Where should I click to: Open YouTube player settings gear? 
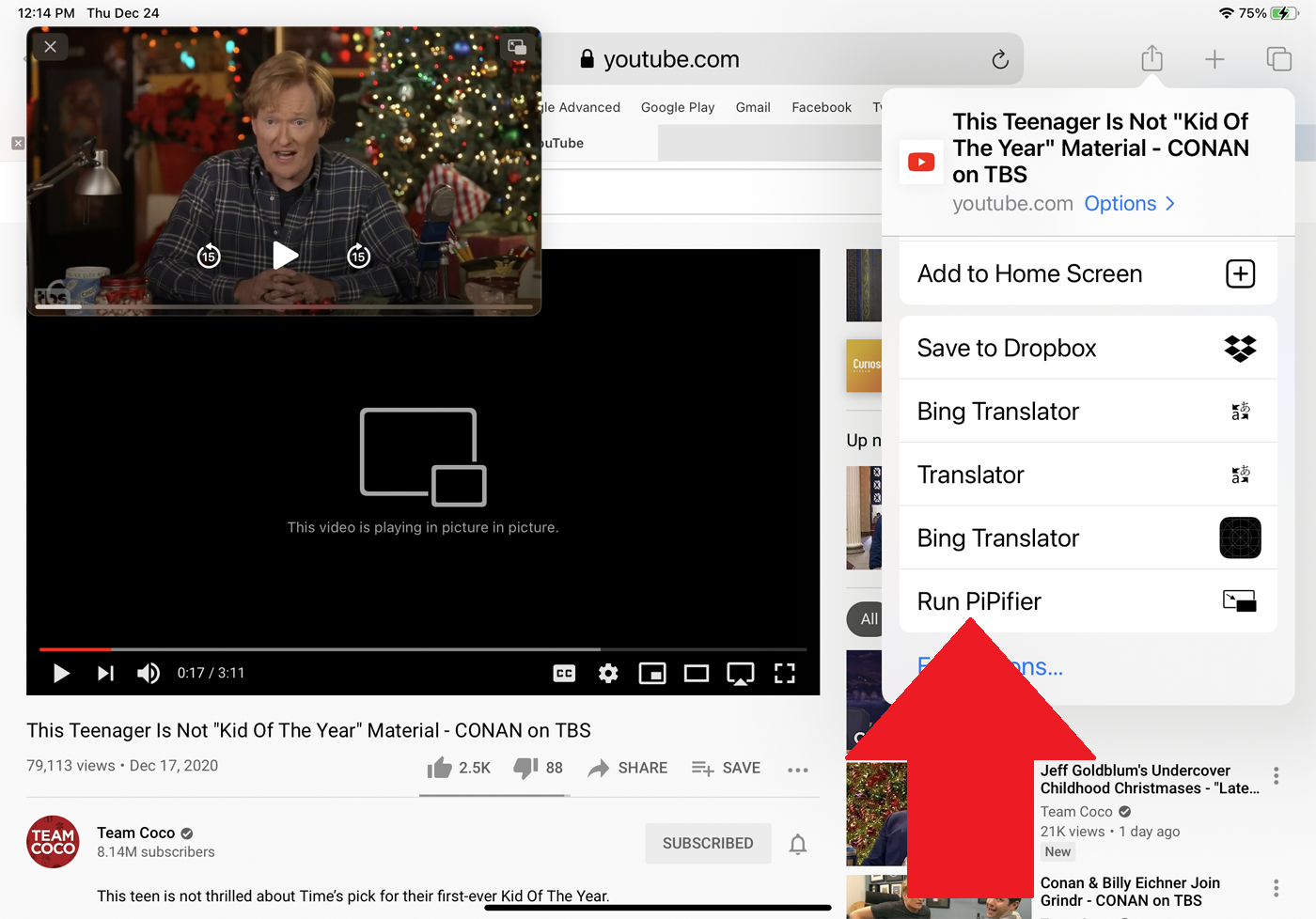click(608, 673)
